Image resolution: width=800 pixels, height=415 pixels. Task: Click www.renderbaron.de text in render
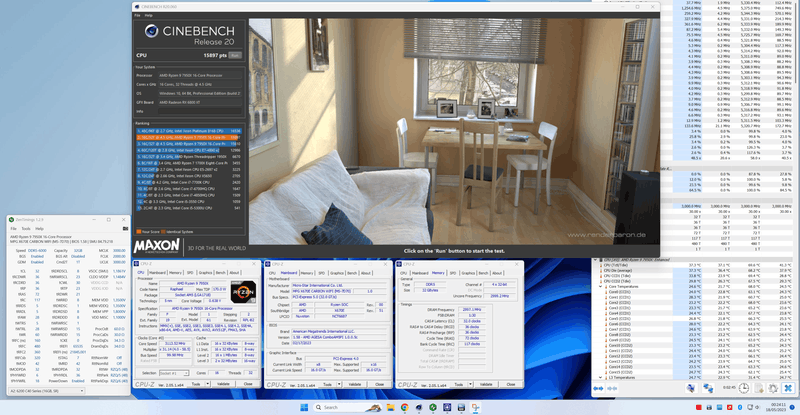(606, 235)
